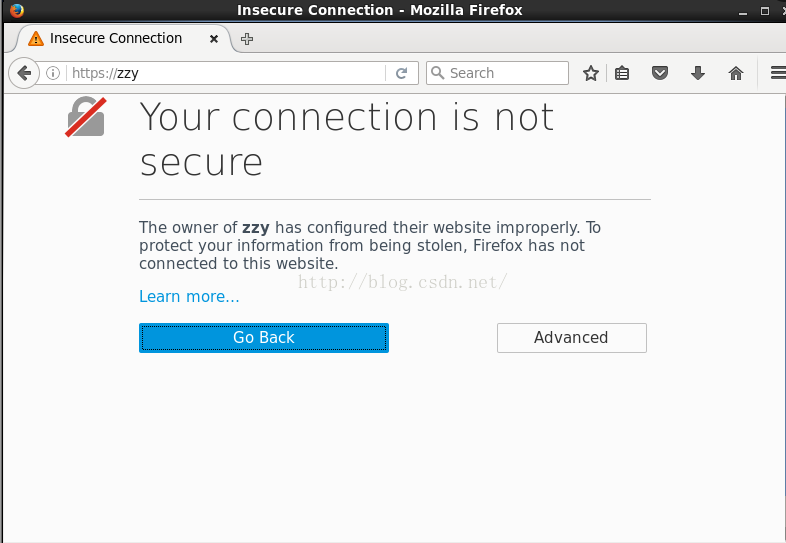Bookmark this page with the star icon
786x543 pixels.
pos(591,73)
